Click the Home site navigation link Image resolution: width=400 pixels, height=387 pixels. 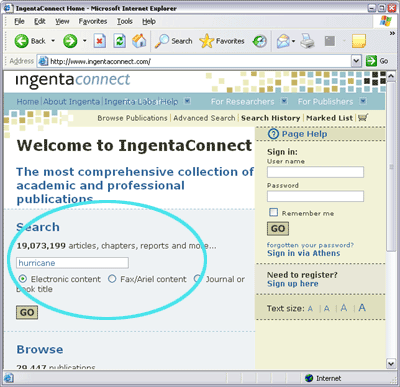click(x=28, y=101)
